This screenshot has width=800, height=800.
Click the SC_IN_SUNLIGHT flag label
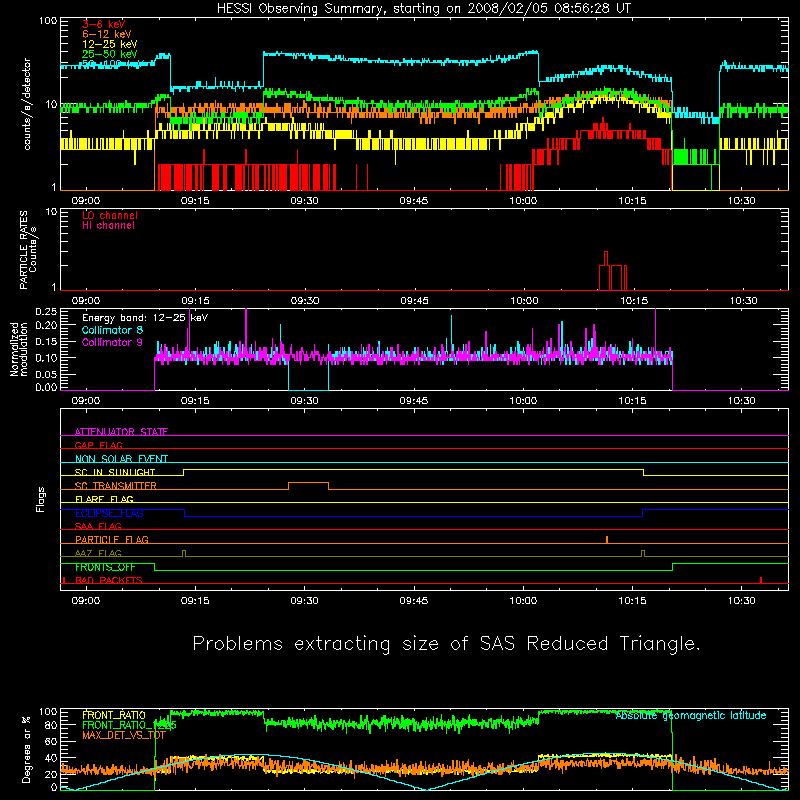pos(115,472)
